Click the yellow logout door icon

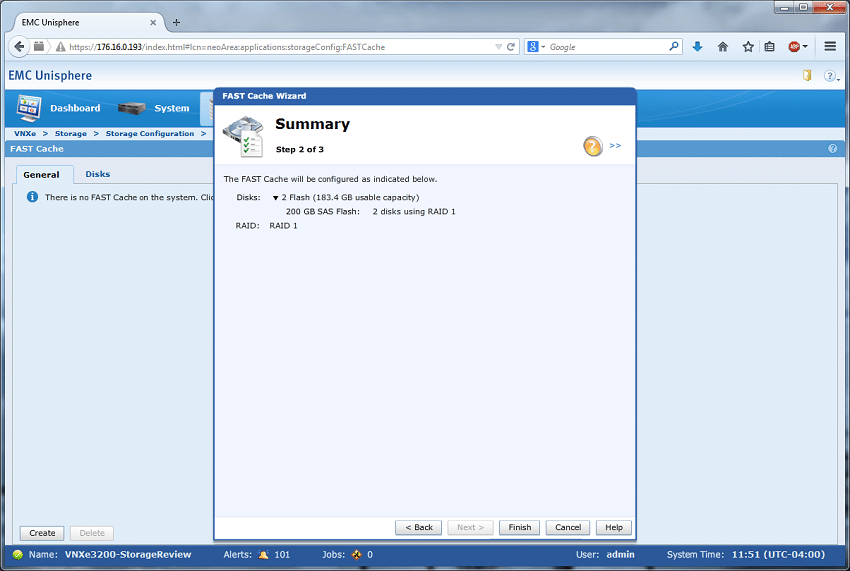point(807,75)
